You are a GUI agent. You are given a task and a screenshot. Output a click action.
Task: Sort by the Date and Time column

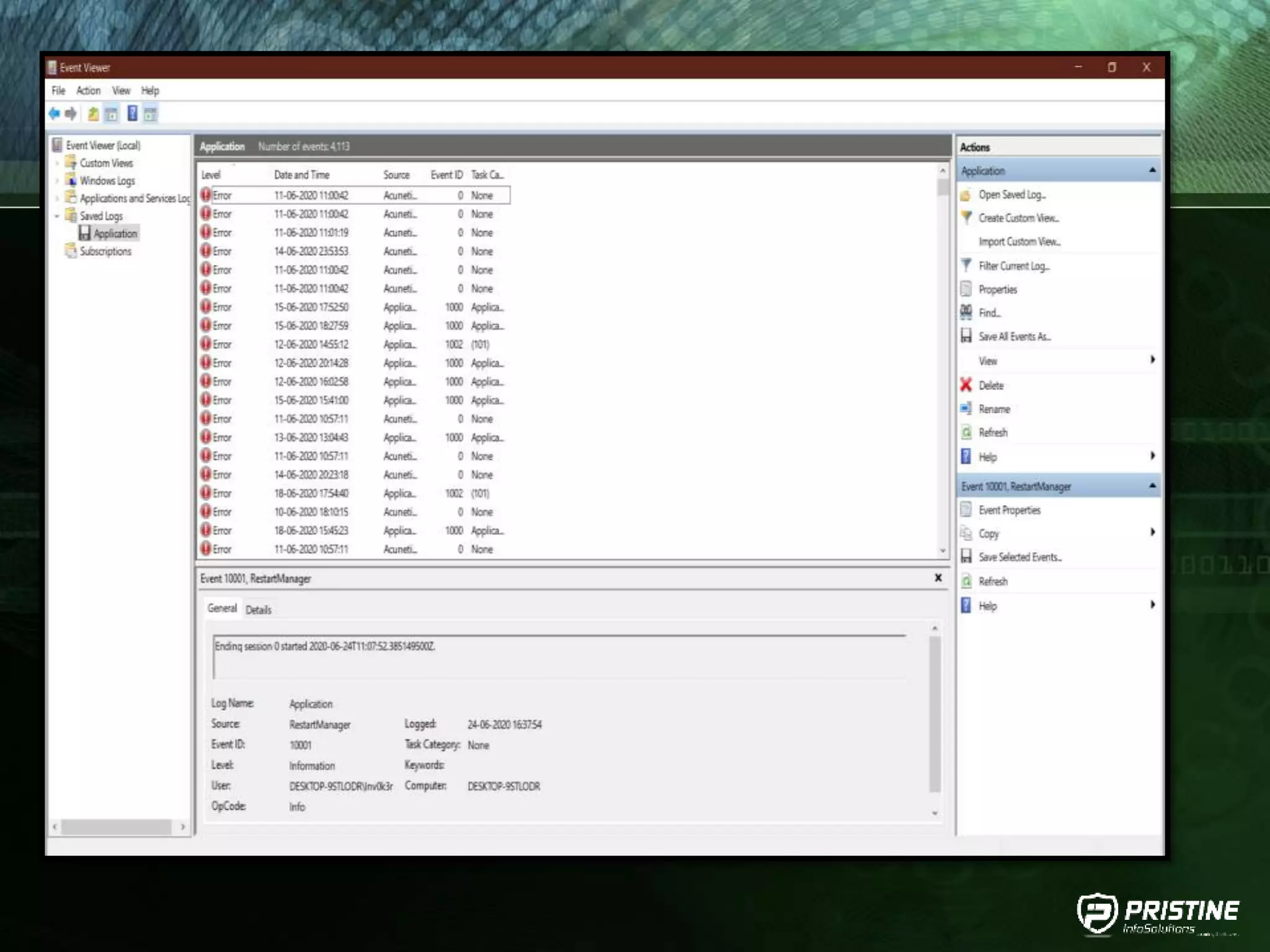pyautogui.click(x=301, y=175)
